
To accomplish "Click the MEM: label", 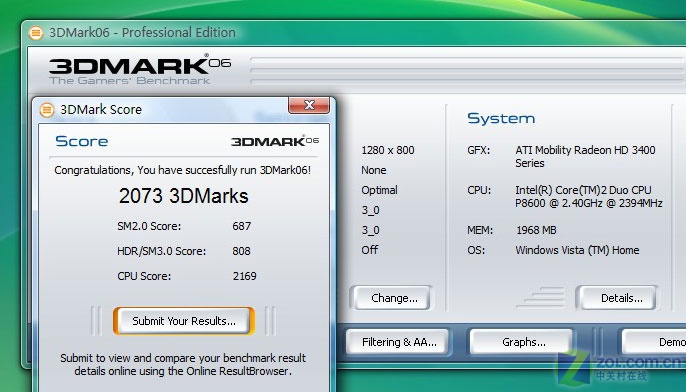I will click(x=480, y=230).
